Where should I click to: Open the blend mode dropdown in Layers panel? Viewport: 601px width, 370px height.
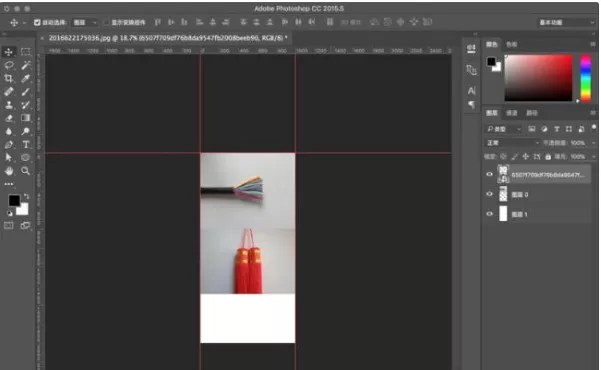point(512,143)
